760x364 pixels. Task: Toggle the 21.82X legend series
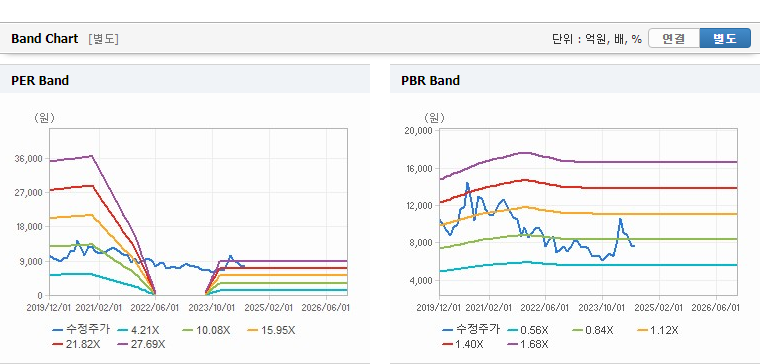point(77,344)
